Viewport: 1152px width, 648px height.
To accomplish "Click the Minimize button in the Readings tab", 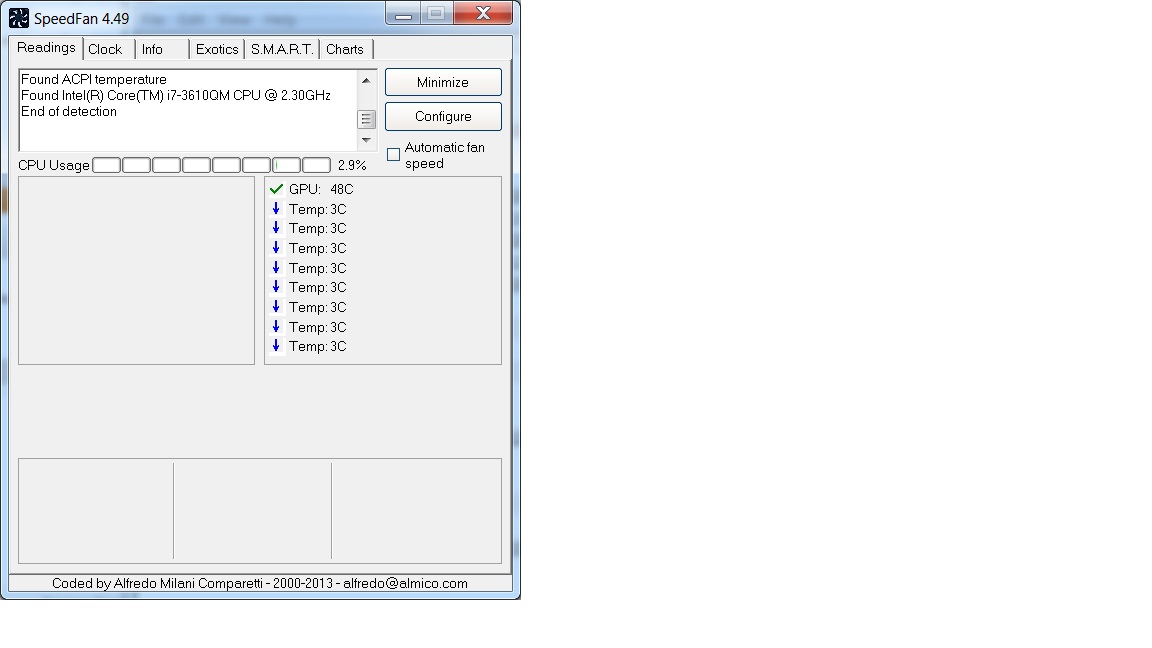I will click(443, 82).
